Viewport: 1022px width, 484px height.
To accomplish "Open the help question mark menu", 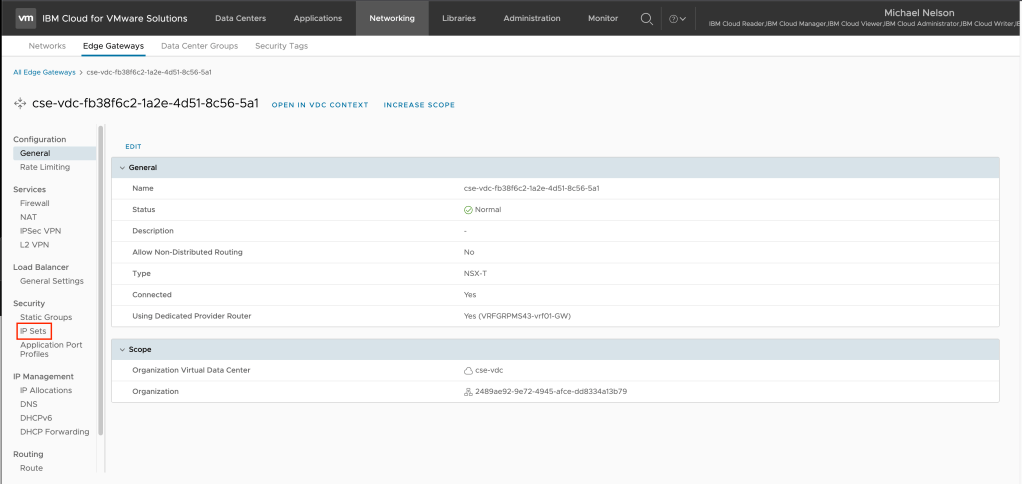I will (x=676, y=18).
